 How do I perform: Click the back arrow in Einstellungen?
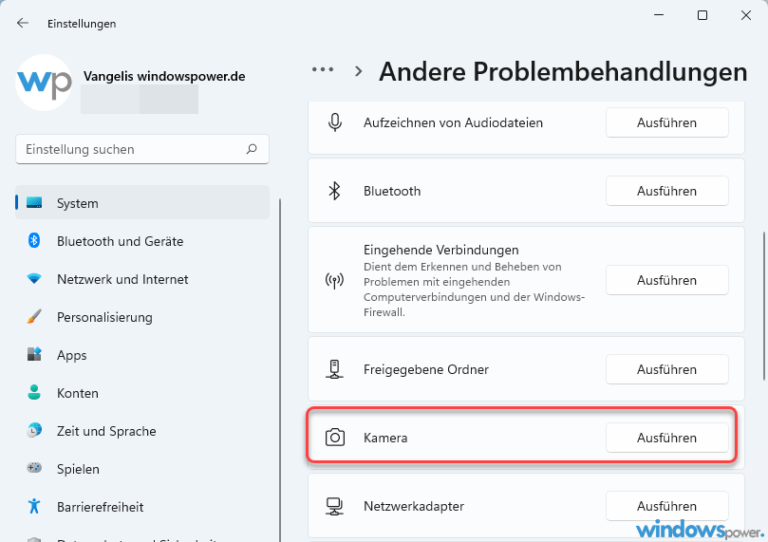23,23
